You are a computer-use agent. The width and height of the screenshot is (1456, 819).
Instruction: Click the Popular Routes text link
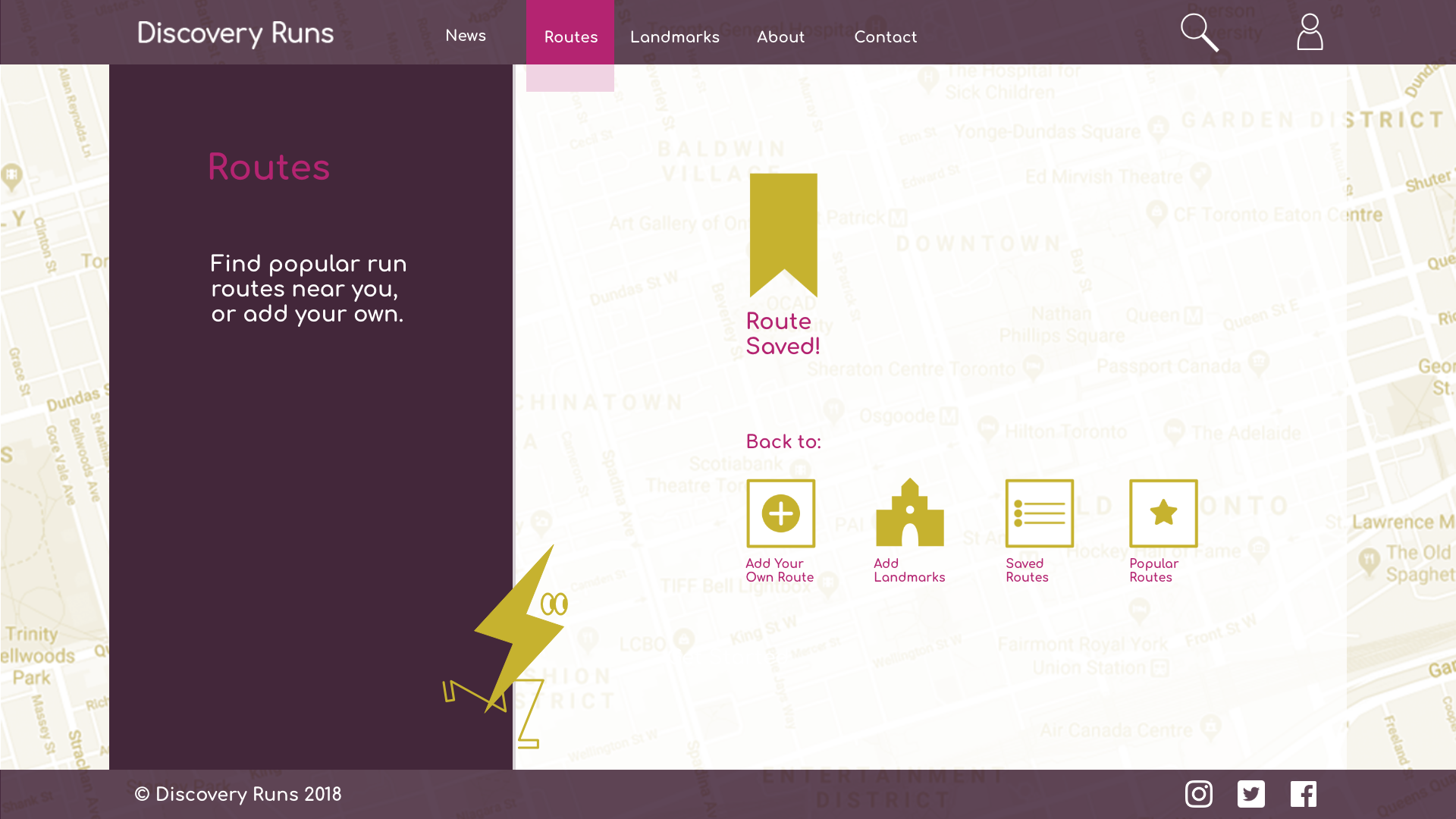(x=1153, y=570)
